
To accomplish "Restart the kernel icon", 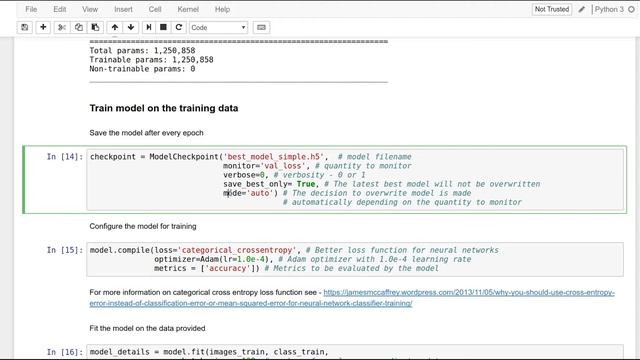I will point(178,27).
